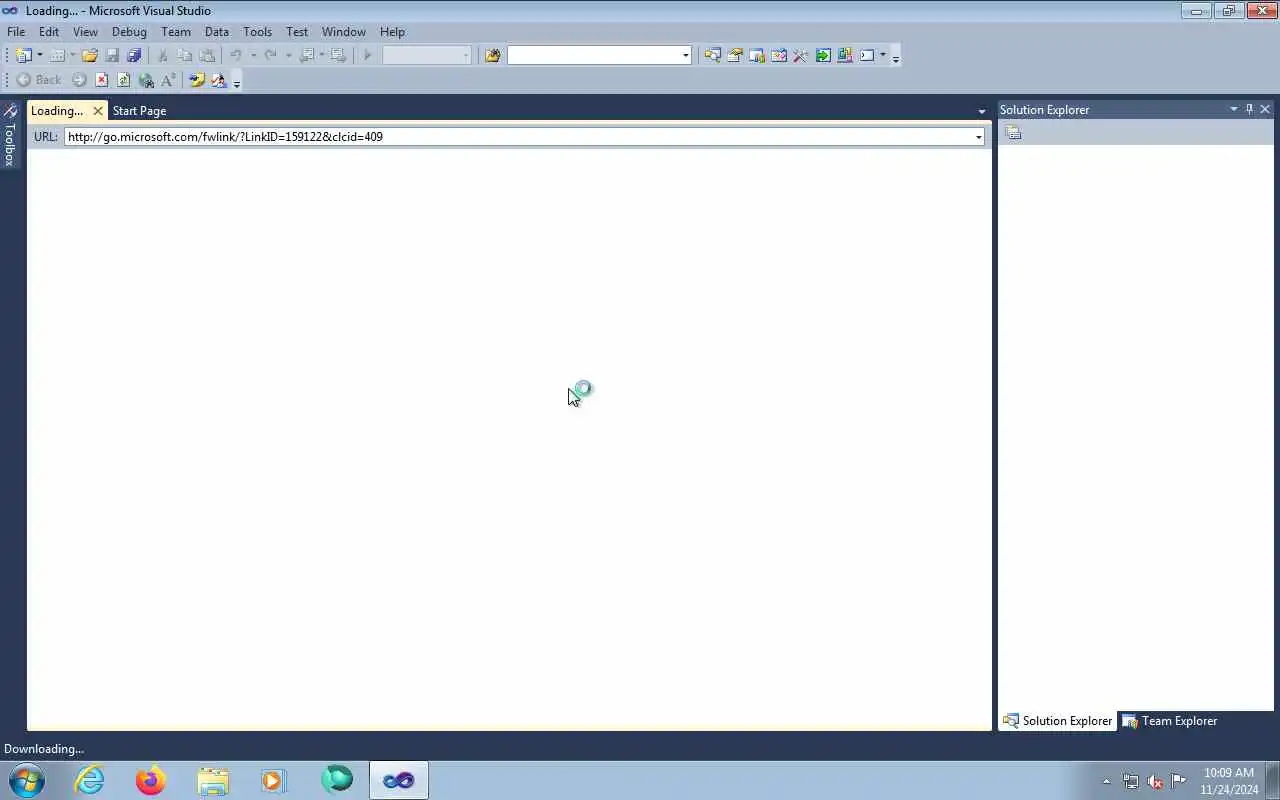Stop the browser loading with red X icon
This screenshot has height=800, width=1280.
tap(101, 80)
